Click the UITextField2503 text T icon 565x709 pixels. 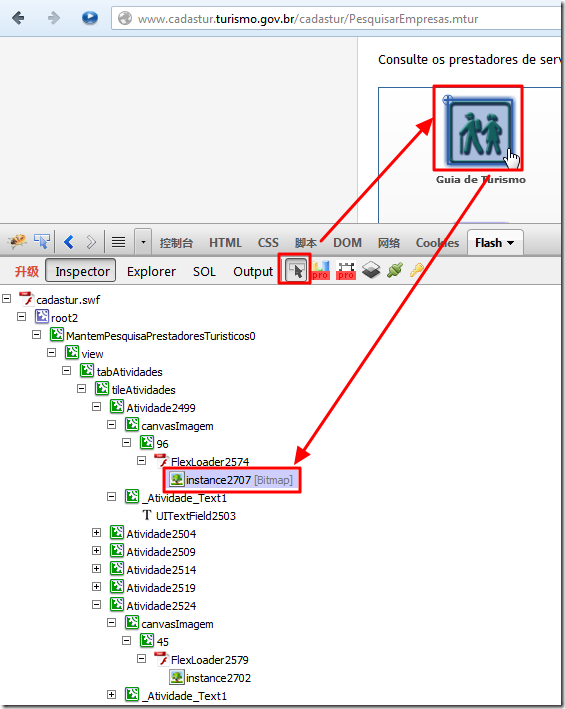(x=147, y=515)
